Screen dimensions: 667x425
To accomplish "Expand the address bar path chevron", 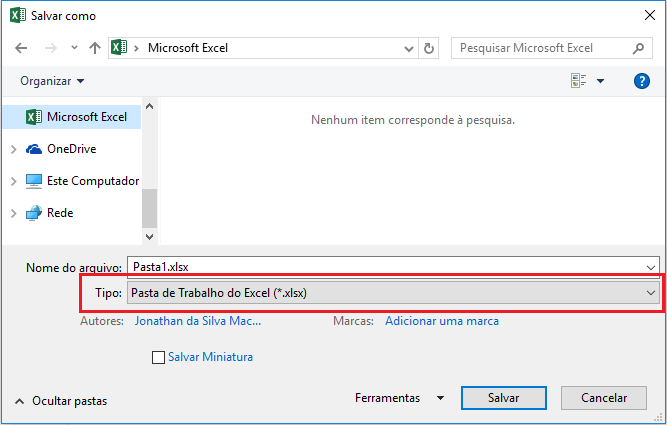I will (137, 48).
